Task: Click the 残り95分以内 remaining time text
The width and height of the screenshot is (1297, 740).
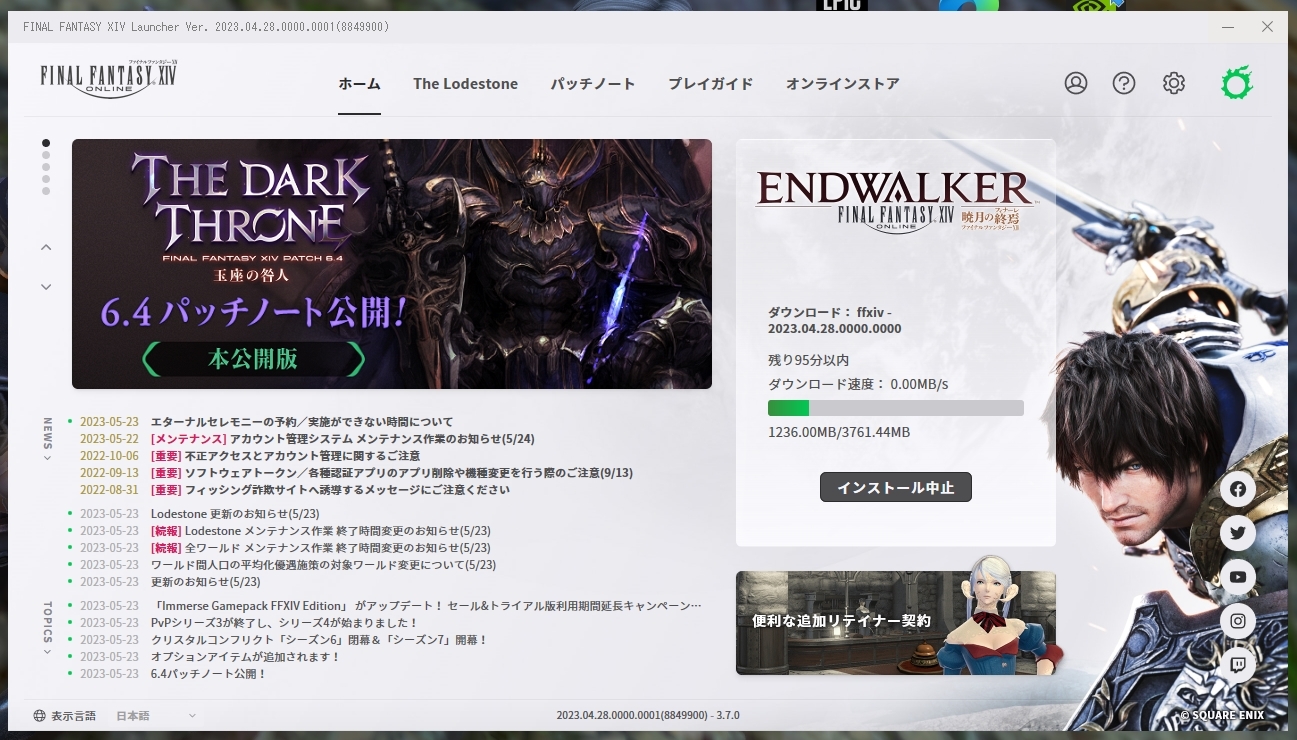Action: click(x=808, y=360)
